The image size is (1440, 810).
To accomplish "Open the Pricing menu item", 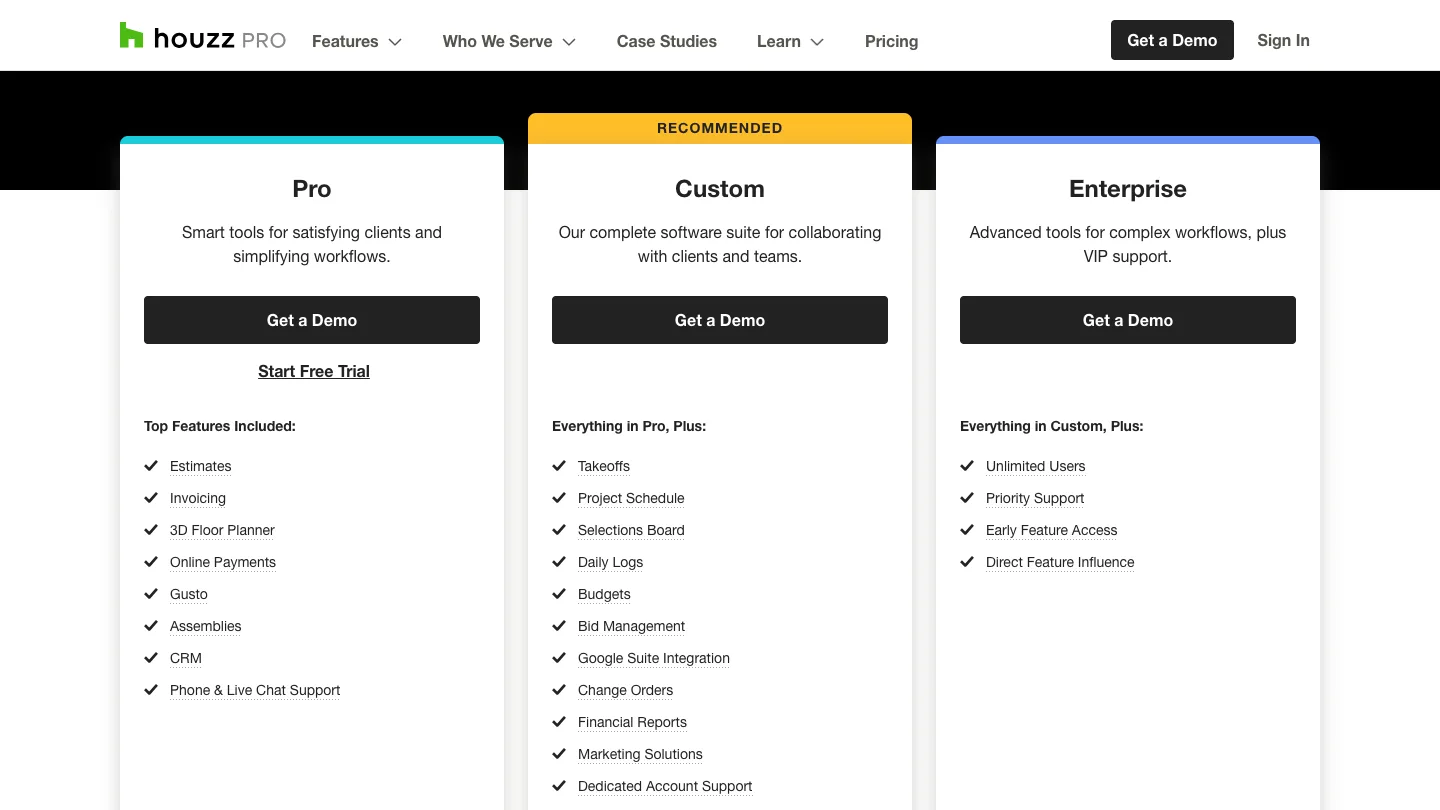I will pyautogui.click(x=891, y=41).
